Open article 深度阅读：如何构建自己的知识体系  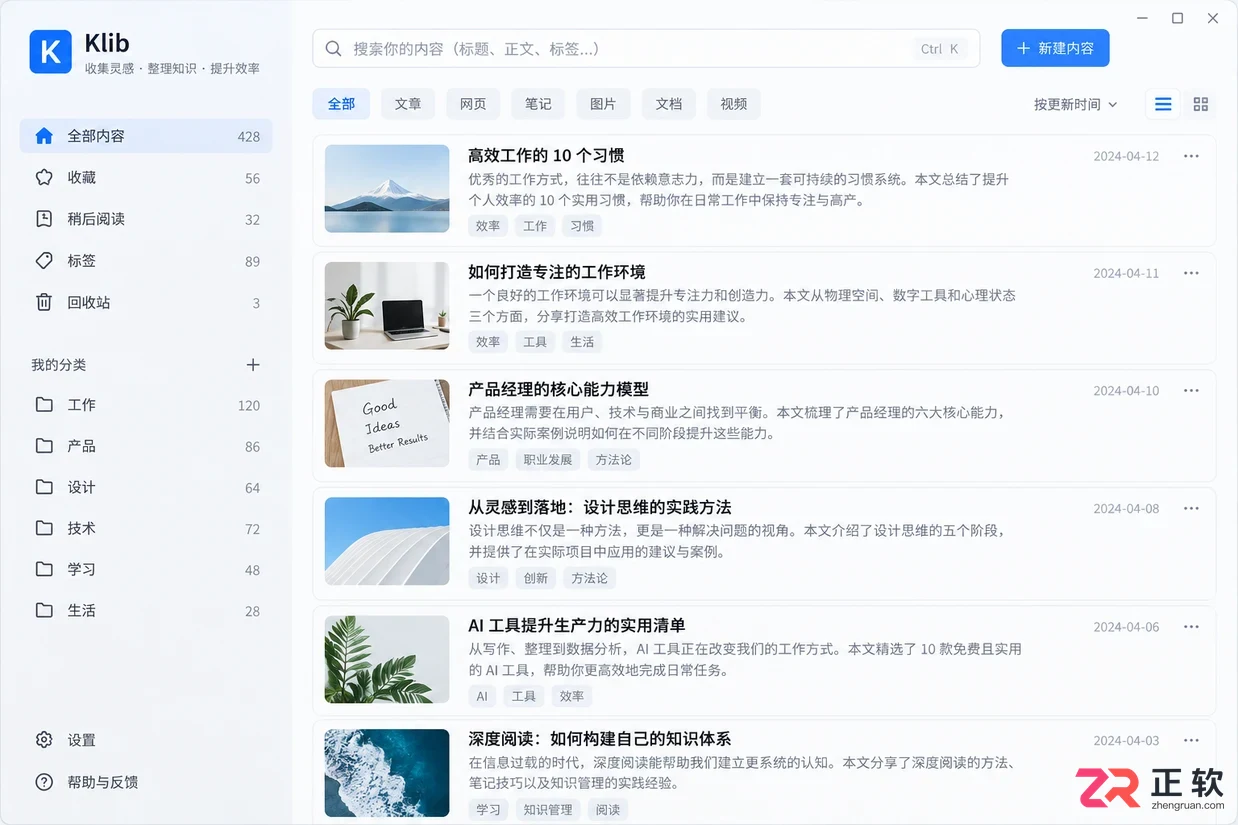pyautogui.click(x=600, y=739)
